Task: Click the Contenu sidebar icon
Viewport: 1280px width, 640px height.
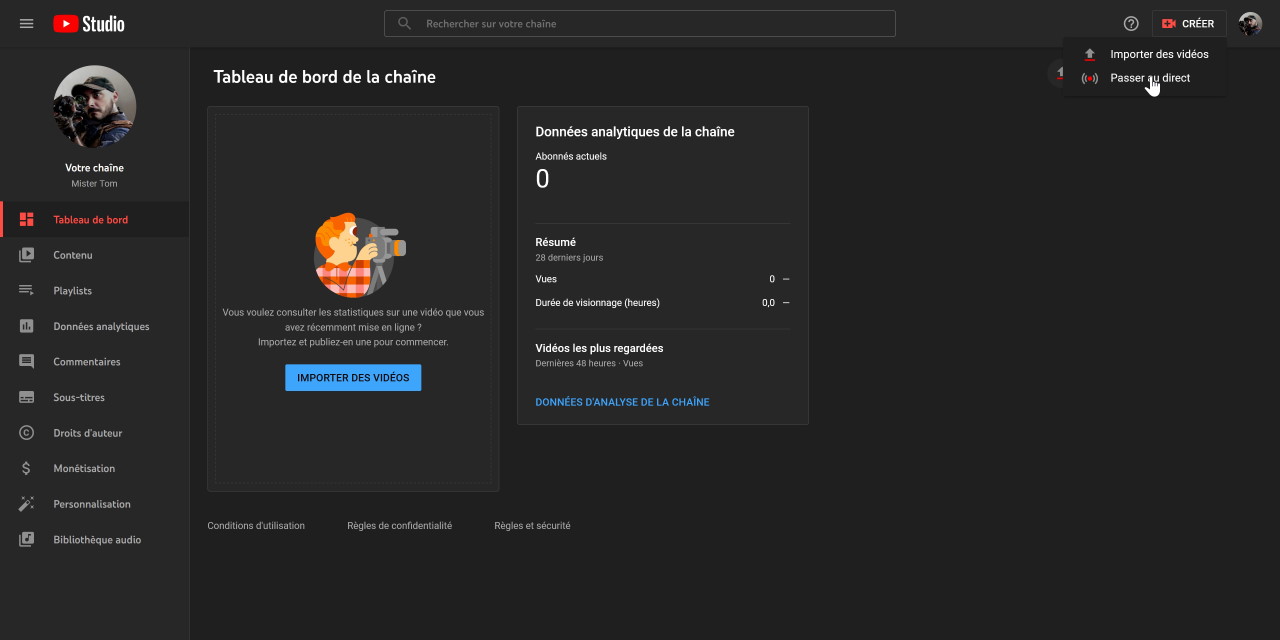Action: (27, 255)
